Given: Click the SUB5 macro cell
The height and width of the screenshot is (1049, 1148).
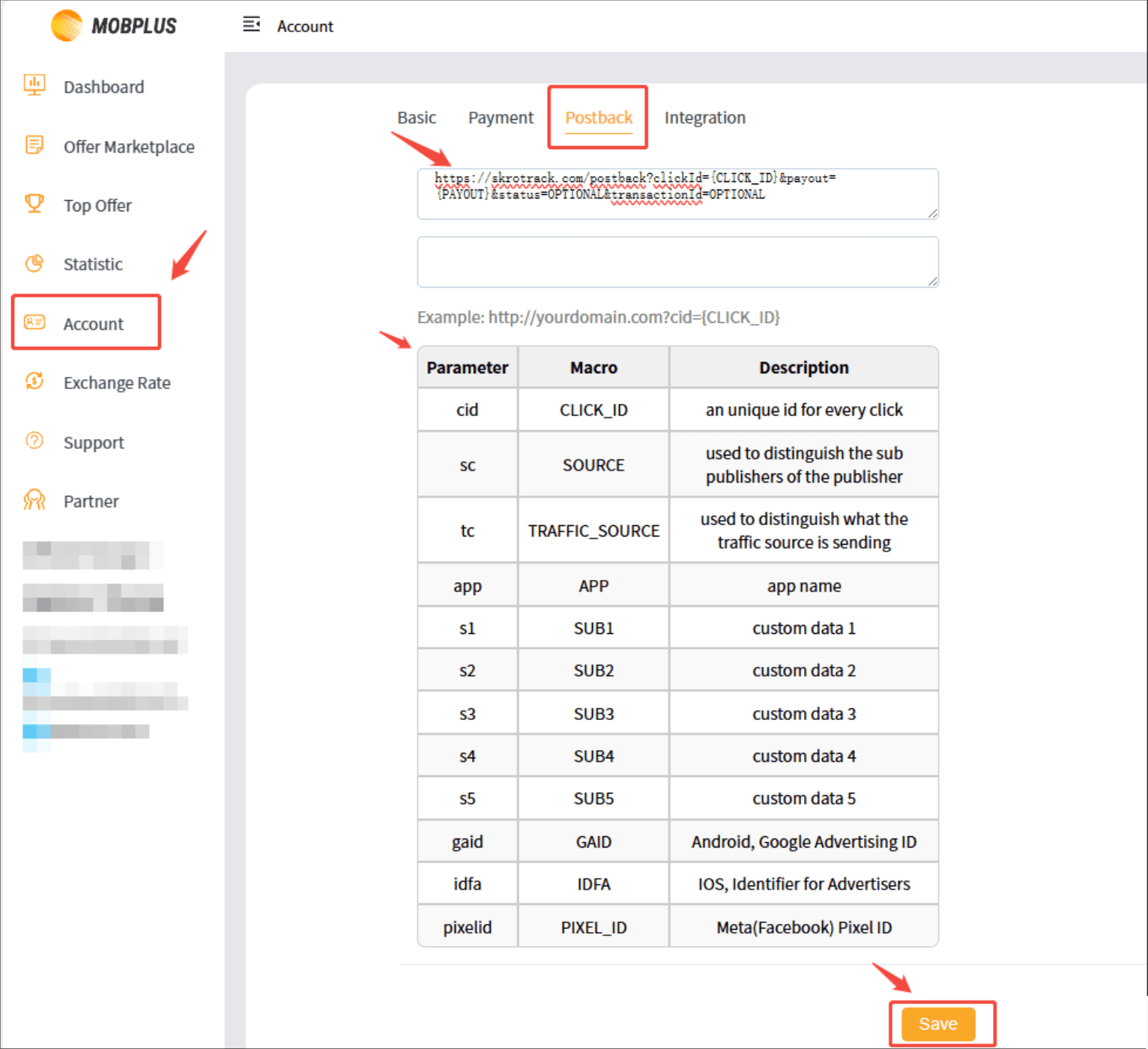Looking at the screenshot, I should click(593, 799).
